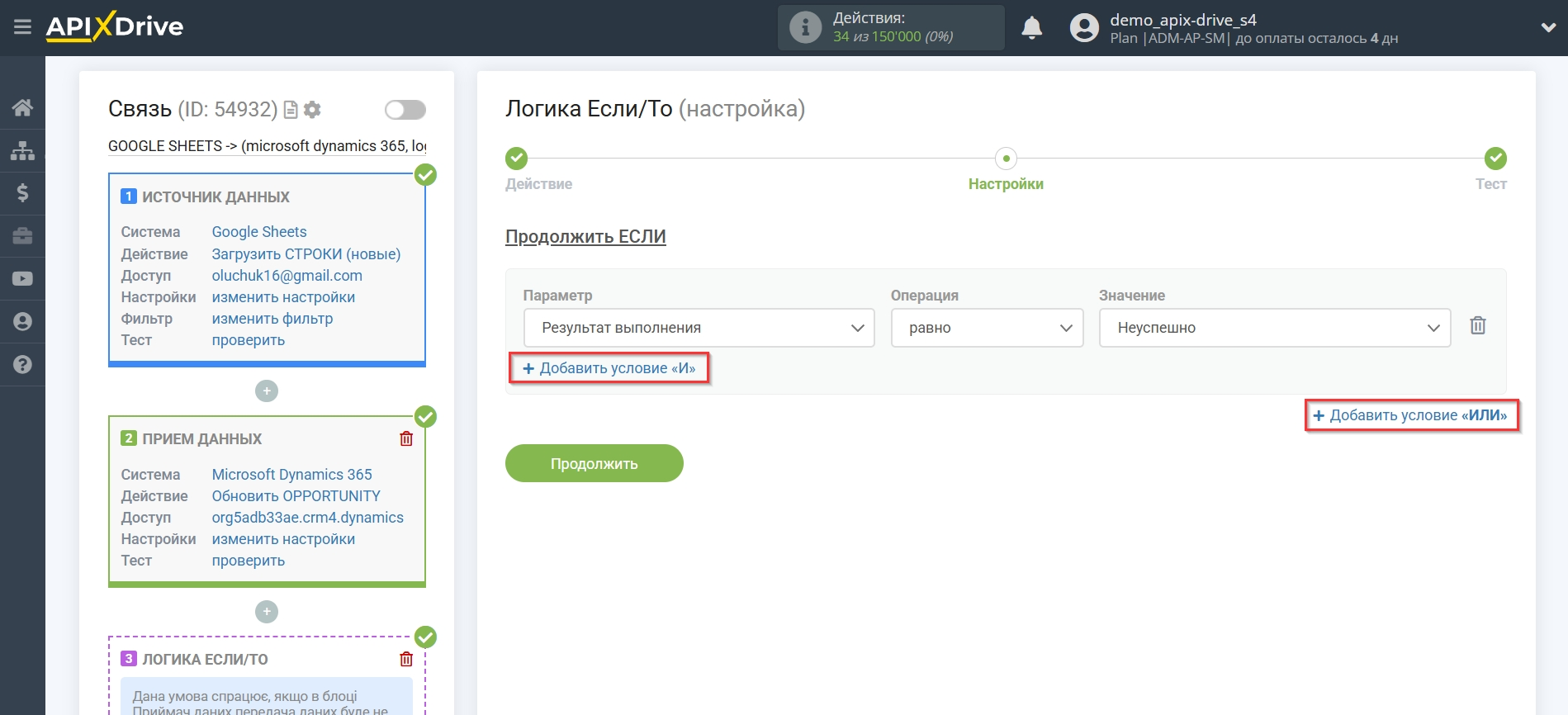Click Загрузить СТРОКИ (новые) link

pos(306,254)
